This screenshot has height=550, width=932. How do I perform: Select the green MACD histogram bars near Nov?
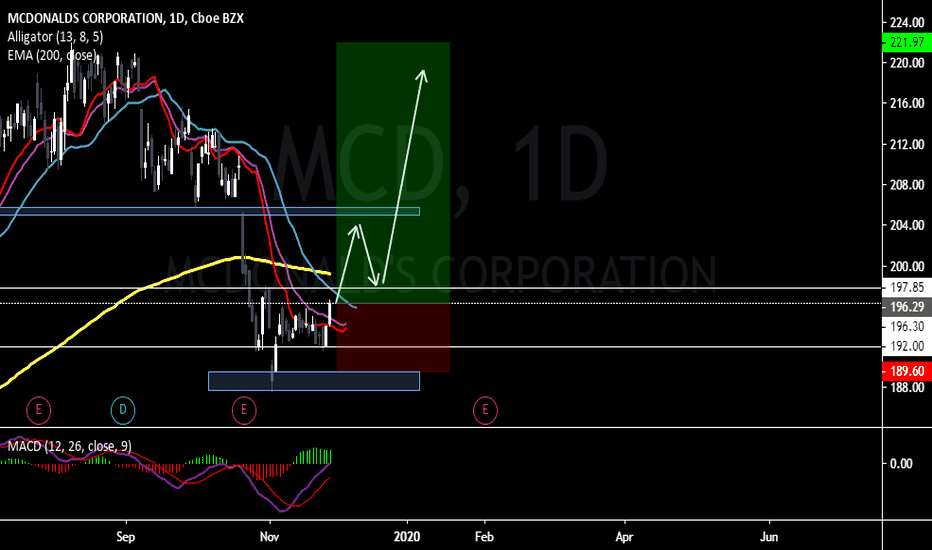314,456
